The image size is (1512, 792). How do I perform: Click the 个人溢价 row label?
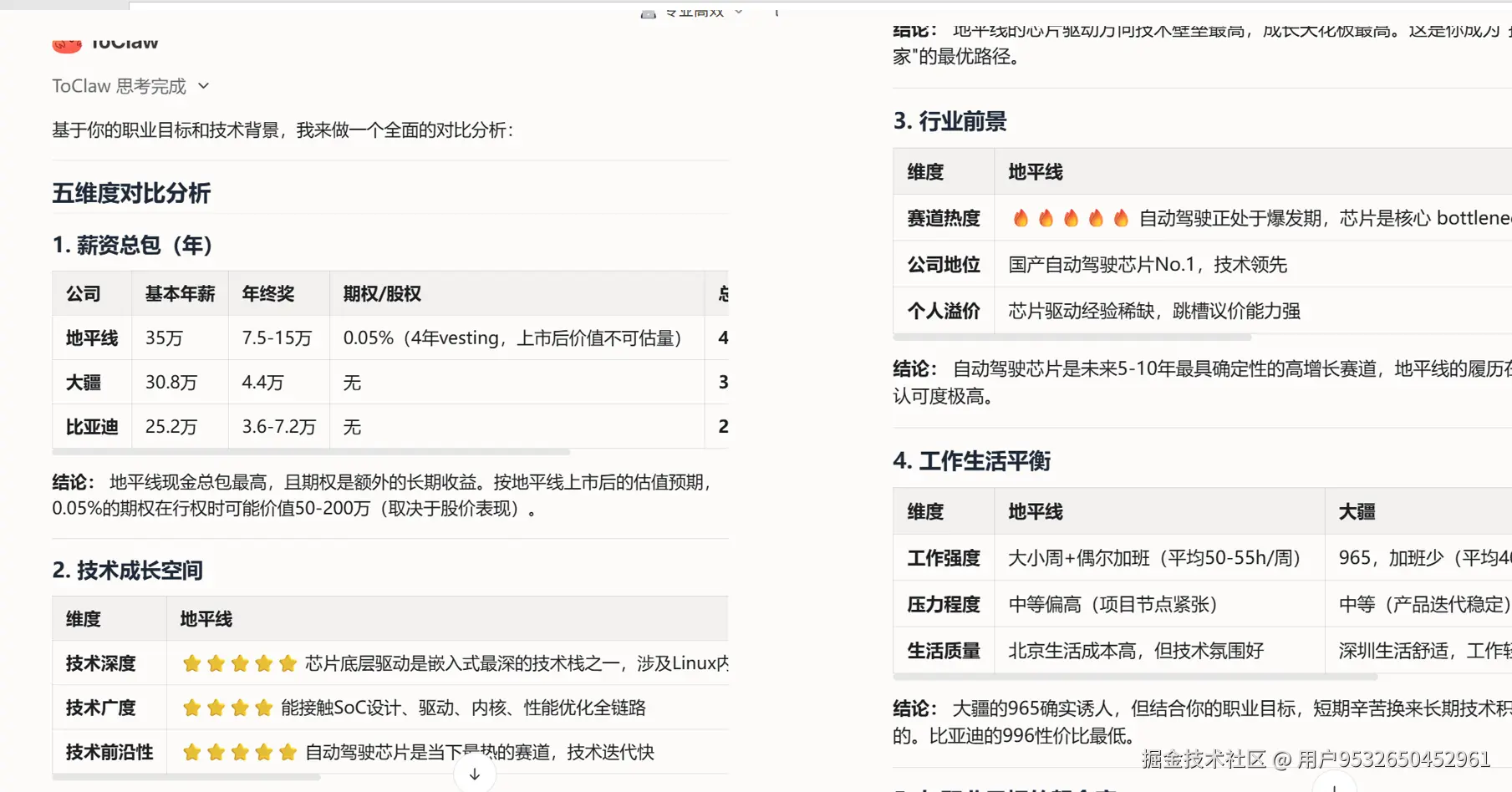[944, 312]
